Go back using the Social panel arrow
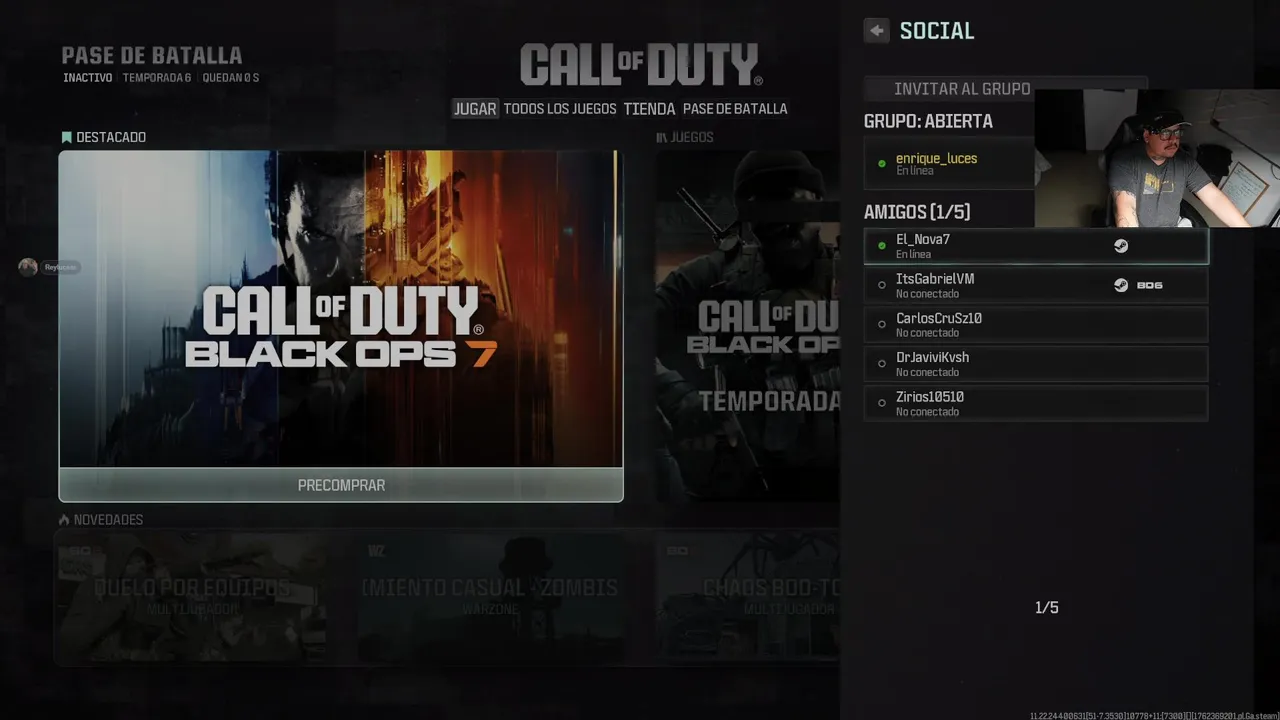Screen dimensions: 1280x720 tap(876, 31)
